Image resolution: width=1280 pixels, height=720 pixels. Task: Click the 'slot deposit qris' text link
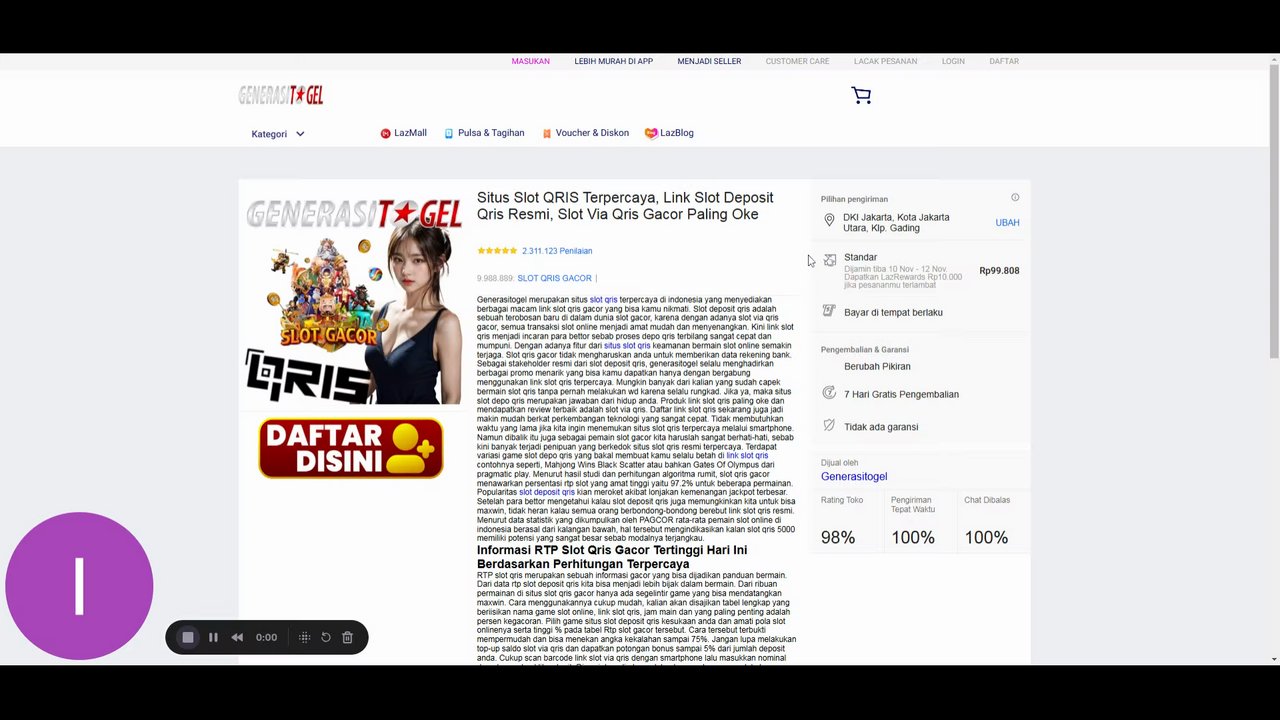click(547, 492)
